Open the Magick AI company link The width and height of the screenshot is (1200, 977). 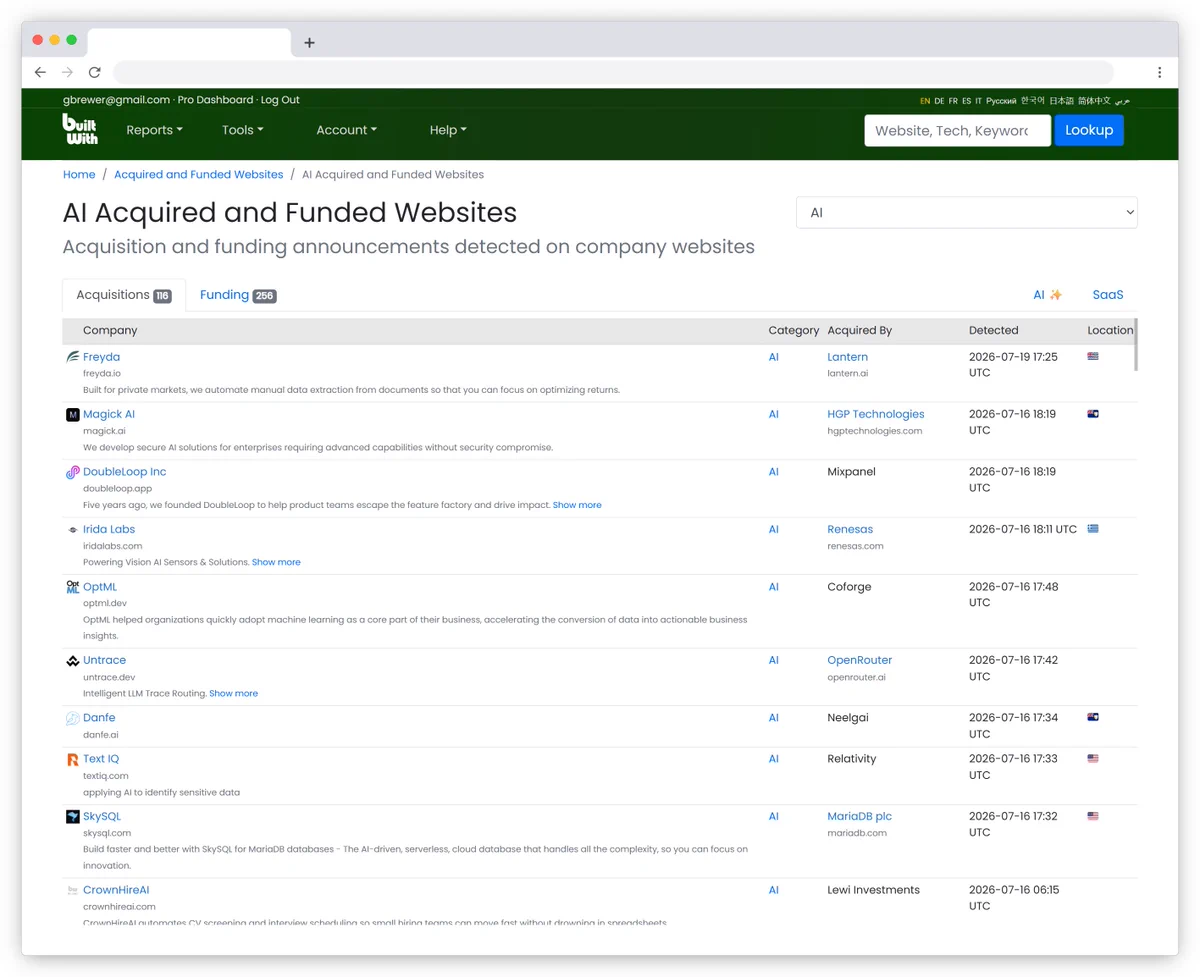[109, 414]
